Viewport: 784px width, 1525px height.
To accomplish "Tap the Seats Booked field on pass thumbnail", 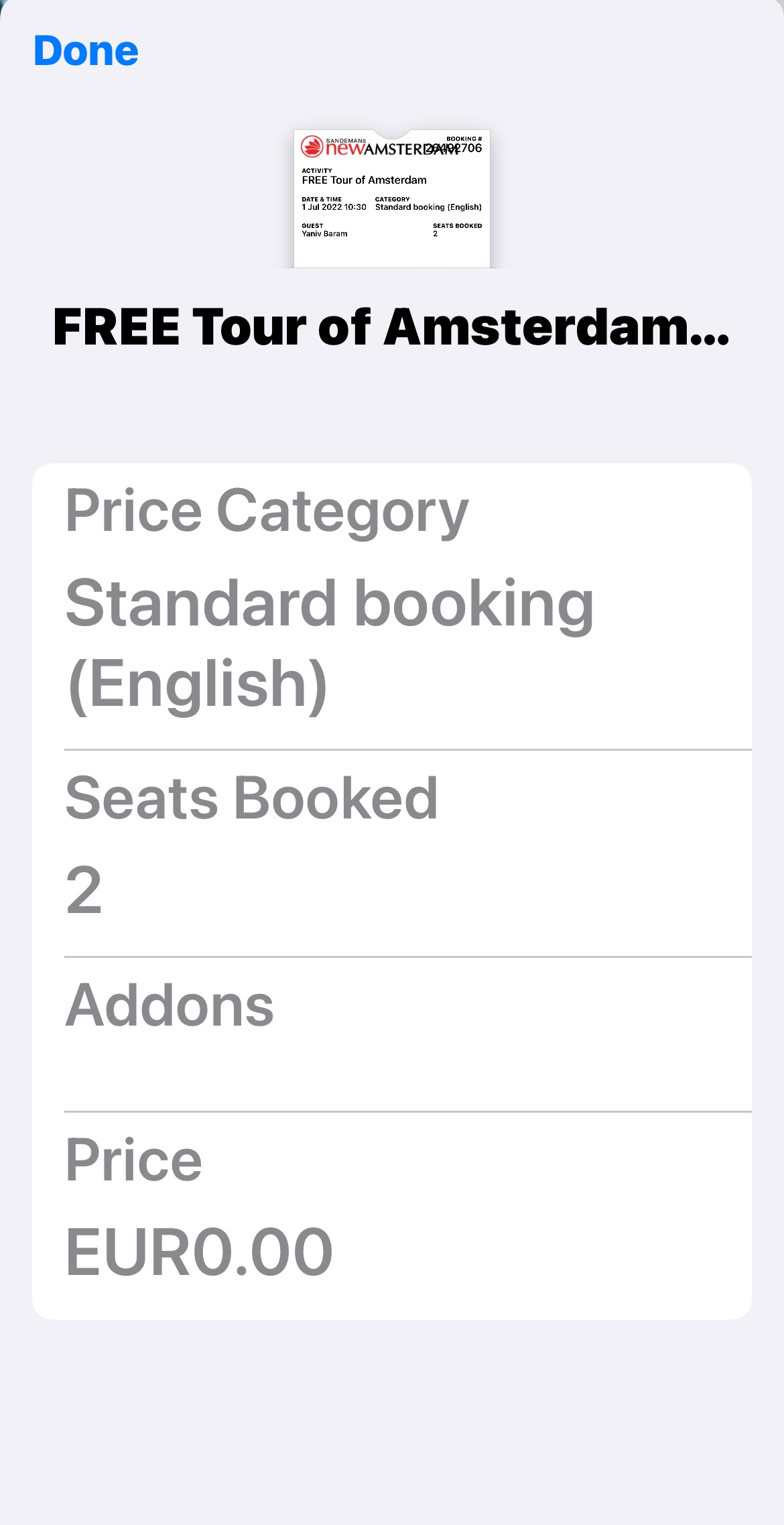I will tap(456, 230).
